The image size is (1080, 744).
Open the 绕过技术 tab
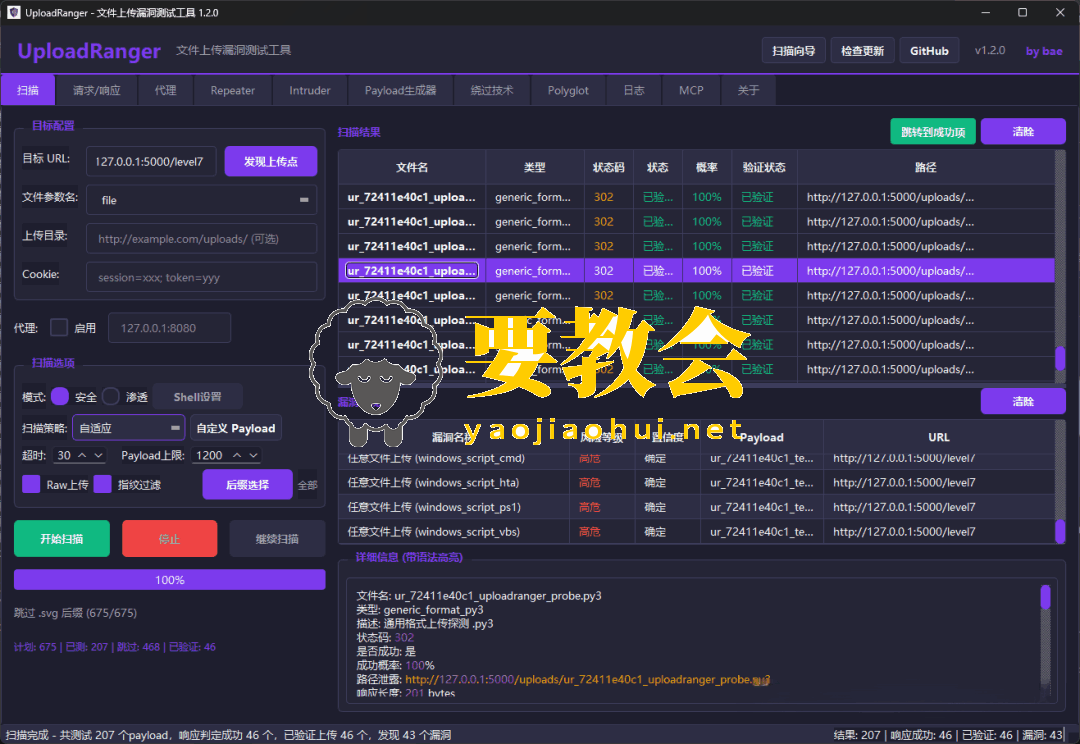click(x=492, y=90)
